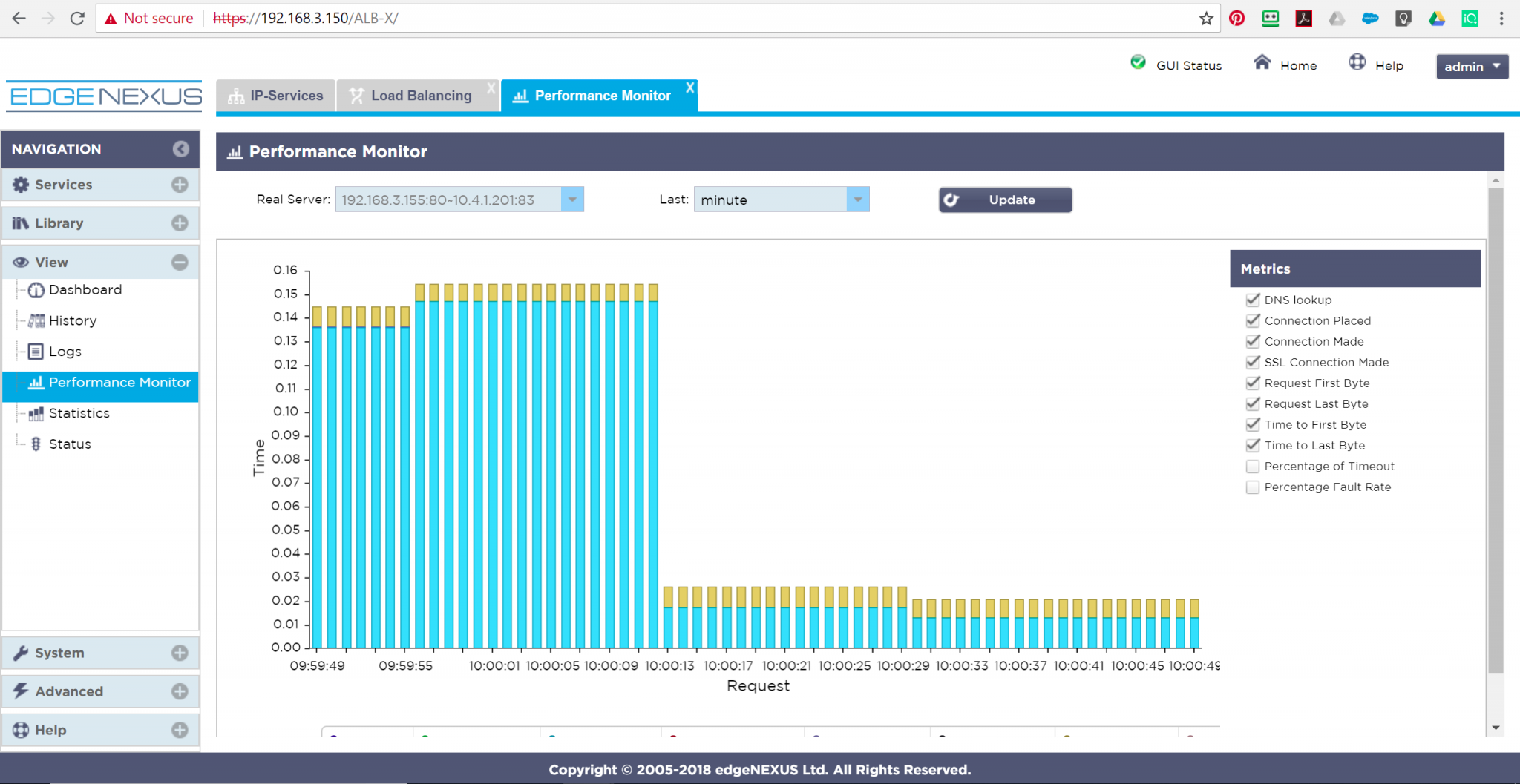
Task: Enable Percentage of Timeout metric
Action: (x=1253, y=466)
